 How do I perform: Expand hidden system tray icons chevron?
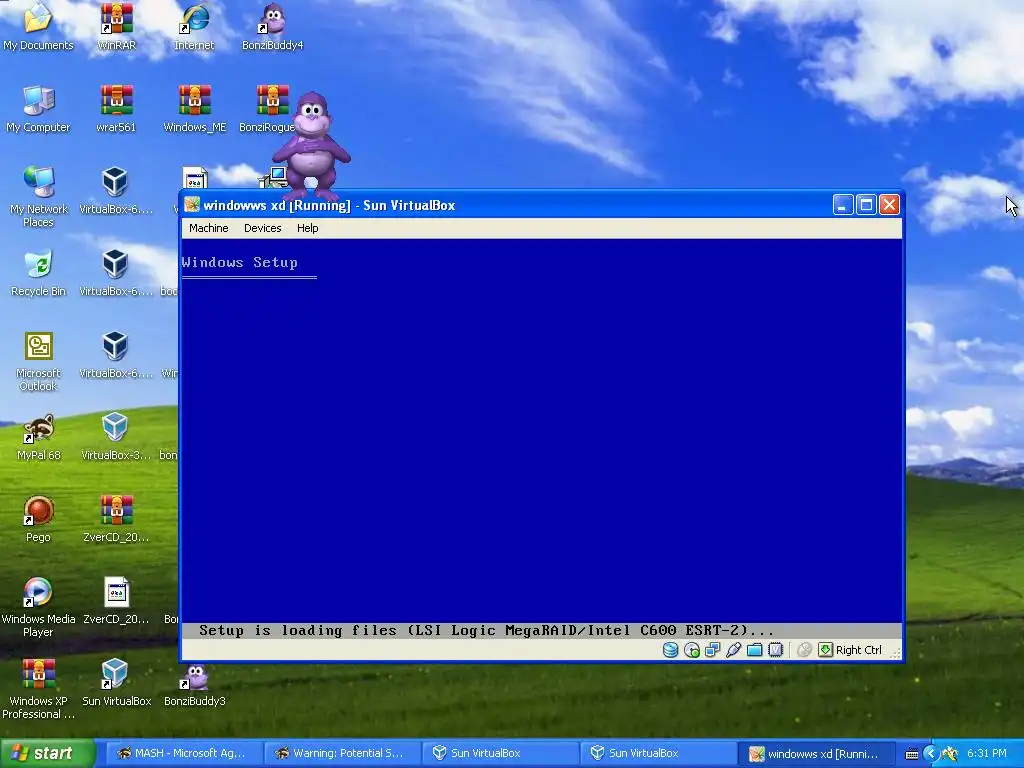coord(931,753)
